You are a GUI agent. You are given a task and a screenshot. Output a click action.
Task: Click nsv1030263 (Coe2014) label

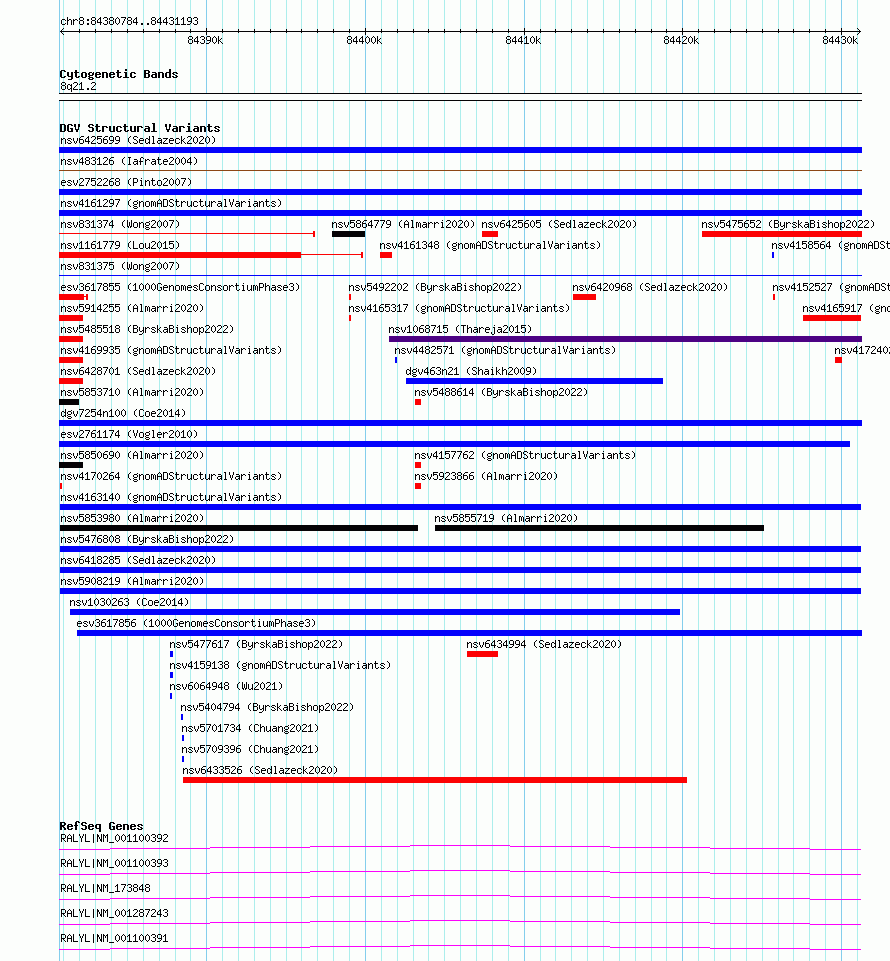[129, 602]
